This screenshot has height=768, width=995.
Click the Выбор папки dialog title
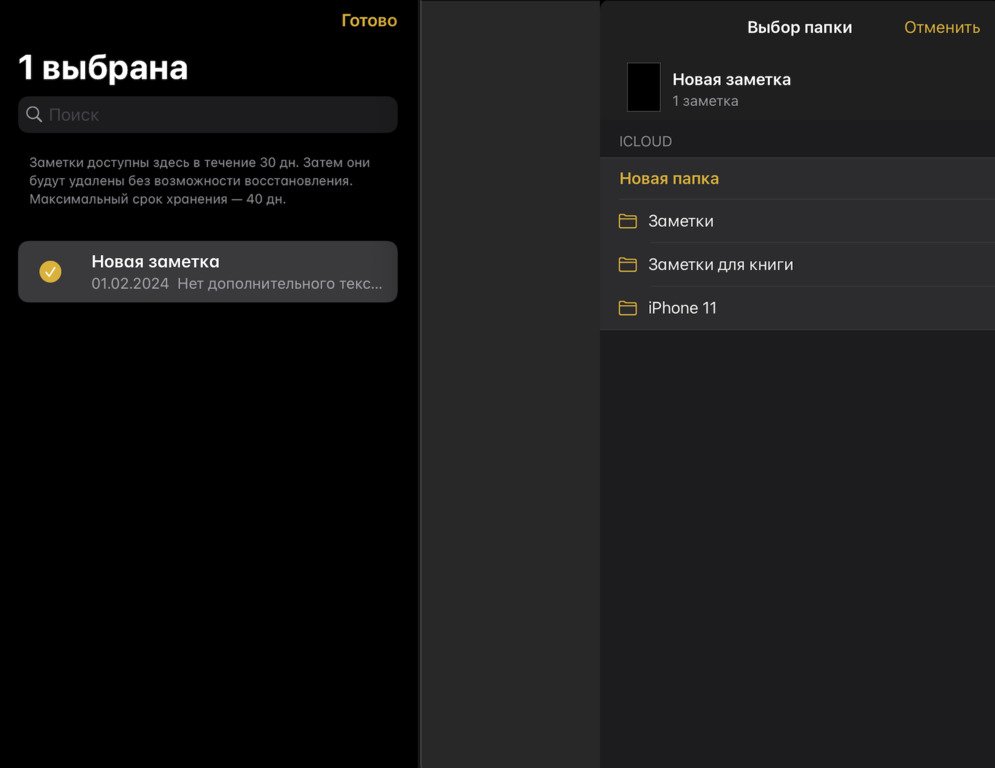tap(799, 27)
